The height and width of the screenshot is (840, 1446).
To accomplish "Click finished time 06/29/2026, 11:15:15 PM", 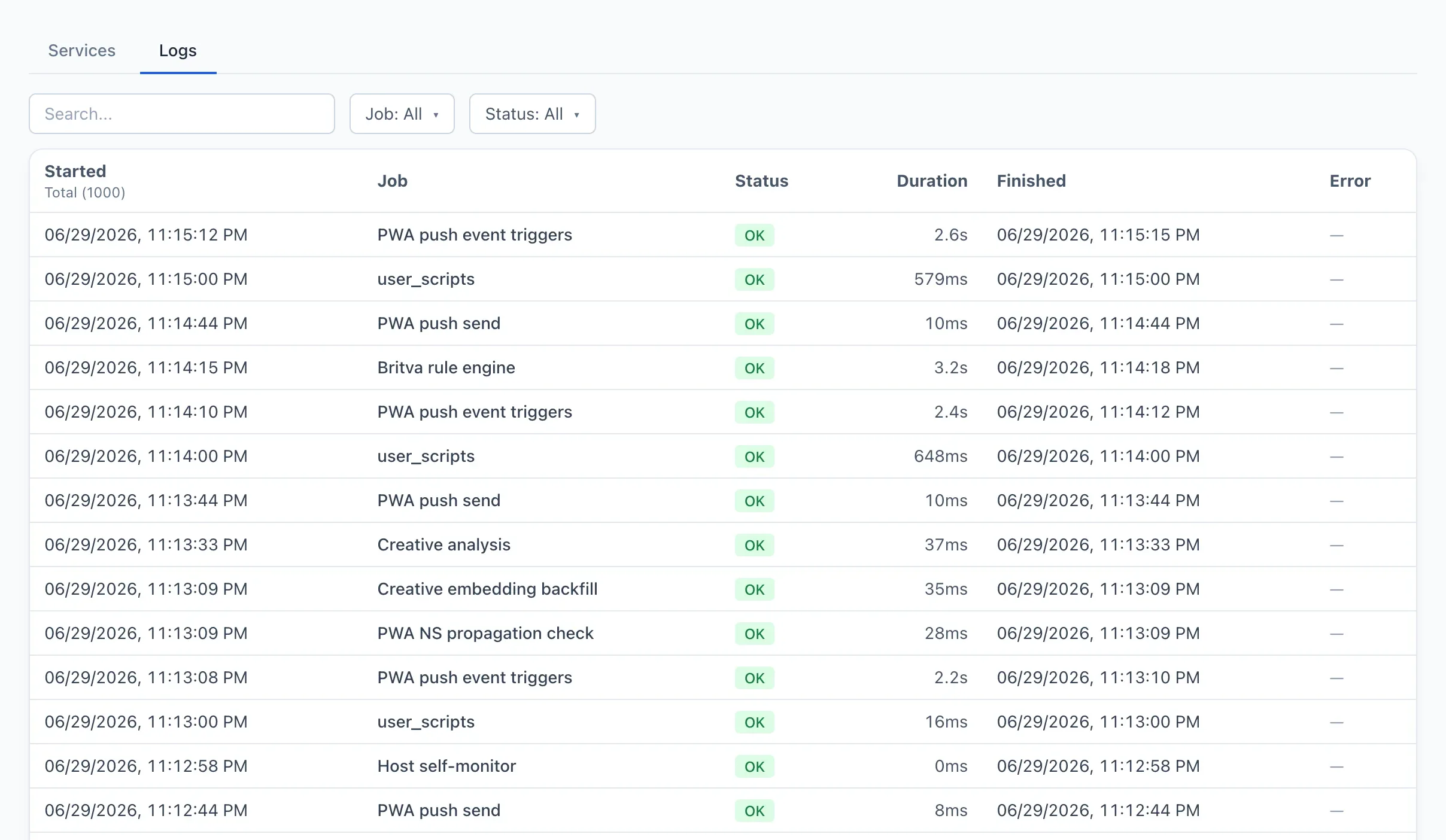I will tap(1098, 235).
